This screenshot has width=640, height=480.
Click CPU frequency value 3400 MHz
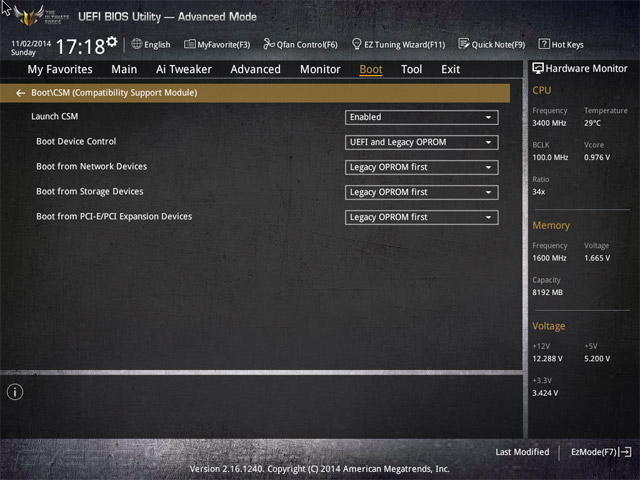pyautogui.click(x=549, y=123)
